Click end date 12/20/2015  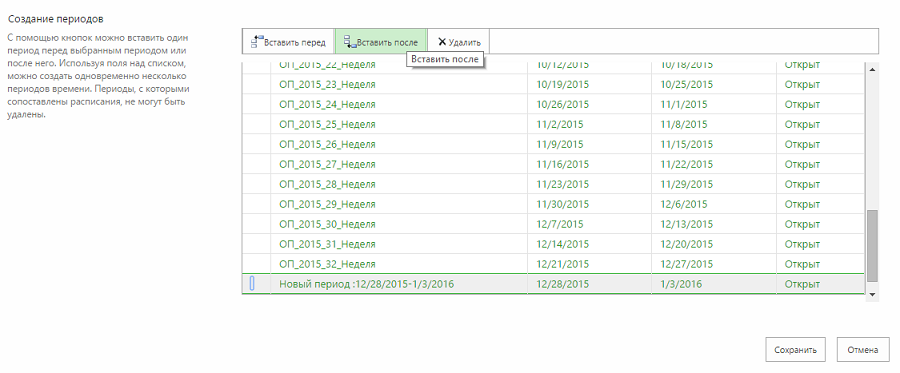point(686,244)
